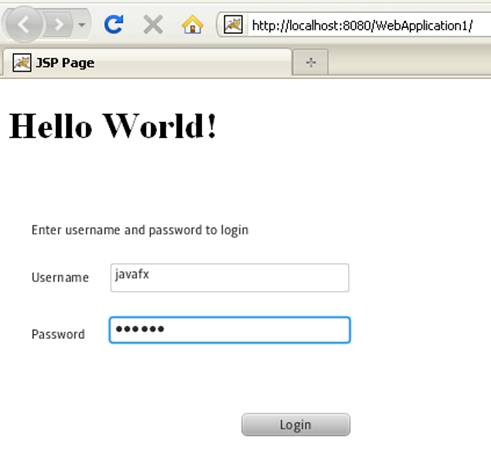Click the 'Enter username and password' text
The width and height of the screenshot is (491, 464).
[x=140, y=230]
